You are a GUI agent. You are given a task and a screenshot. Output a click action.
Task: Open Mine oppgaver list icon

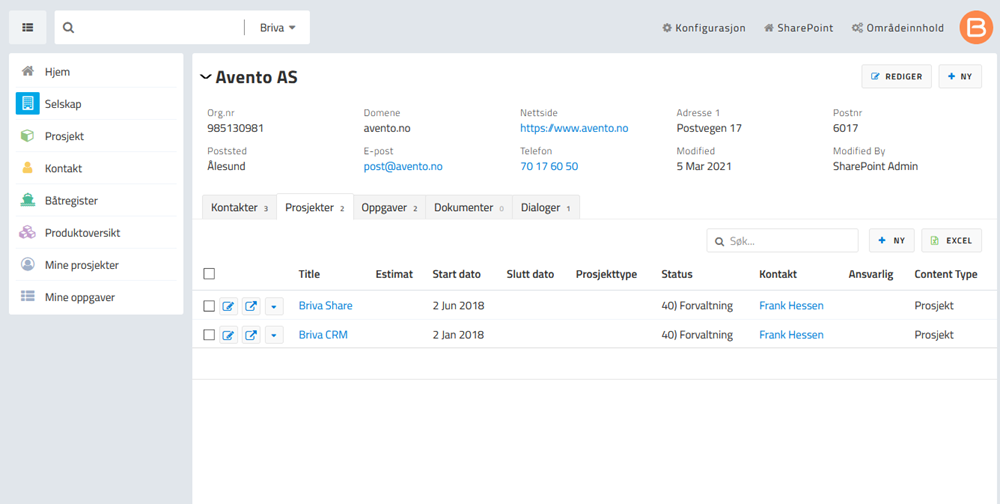[x=27, y=297]
